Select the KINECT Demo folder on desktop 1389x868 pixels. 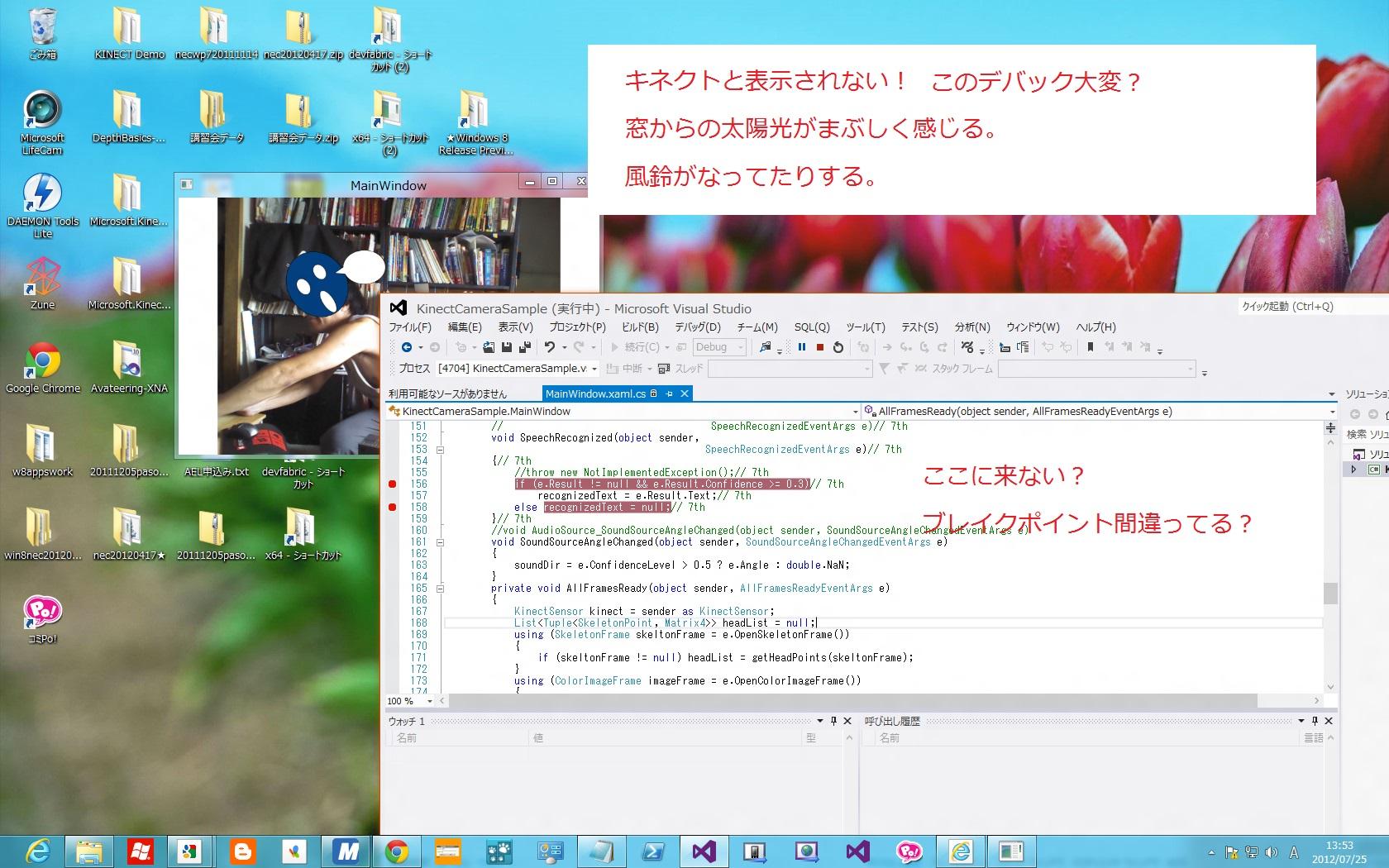[130, 35]
